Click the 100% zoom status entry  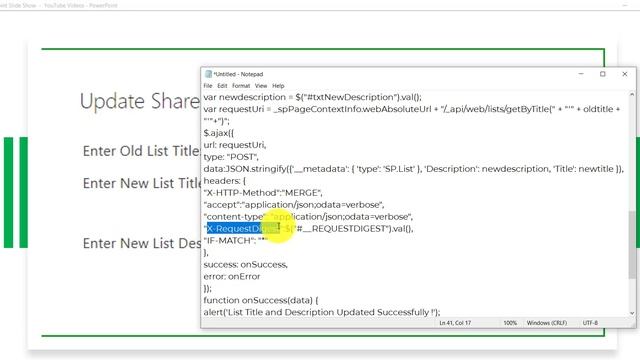[x=510, y=323]
